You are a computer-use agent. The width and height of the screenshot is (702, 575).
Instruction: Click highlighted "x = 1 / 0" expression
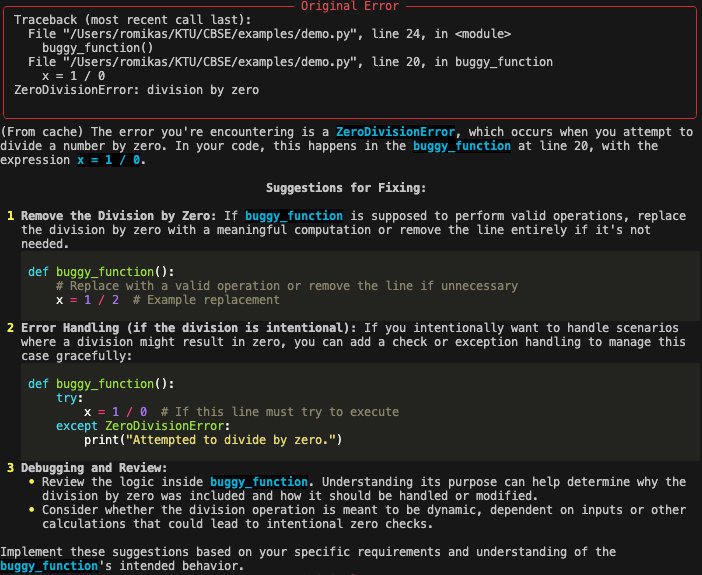(x=108, y=160)
